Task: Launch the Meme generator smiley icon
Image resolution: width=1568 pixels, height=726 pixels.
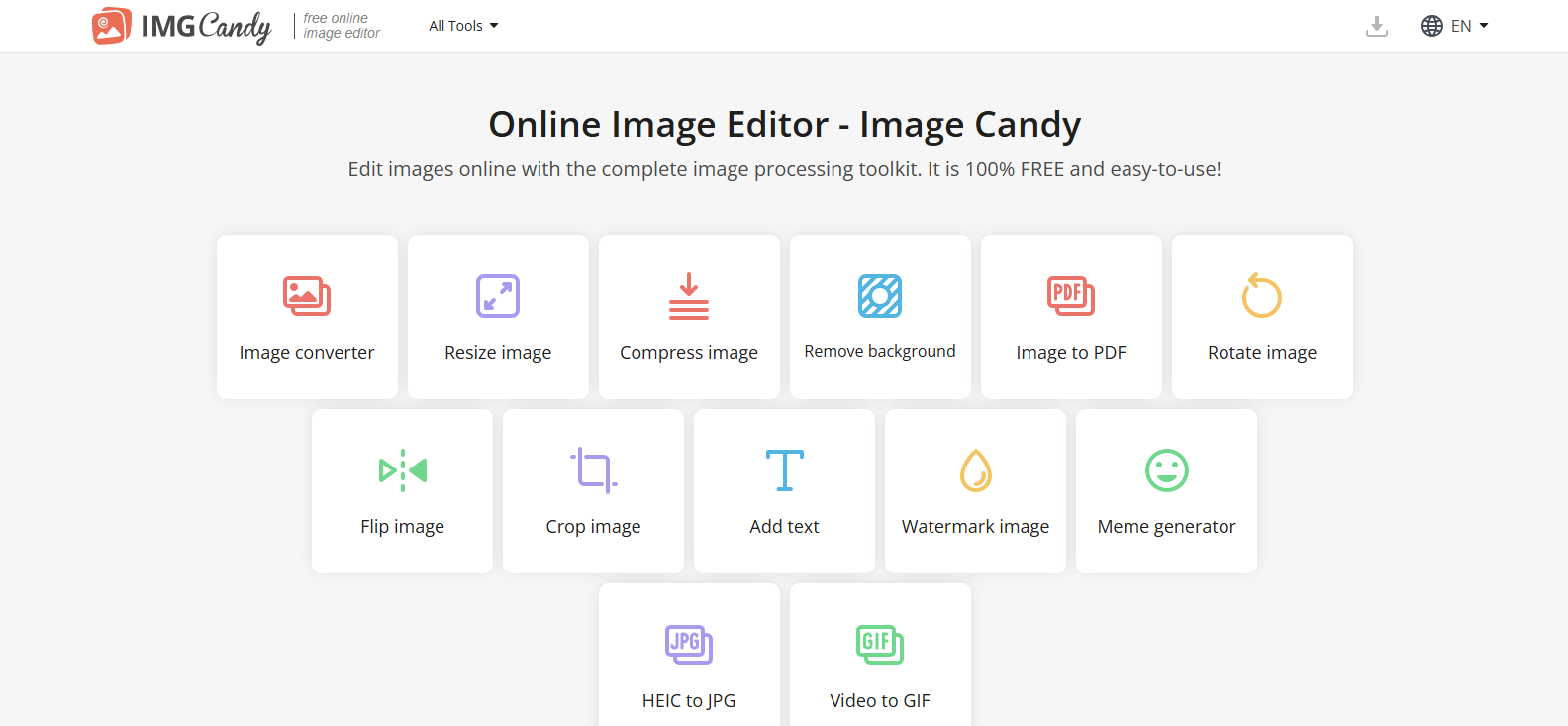Action: pyautogui.click(x=1167, y=470)
